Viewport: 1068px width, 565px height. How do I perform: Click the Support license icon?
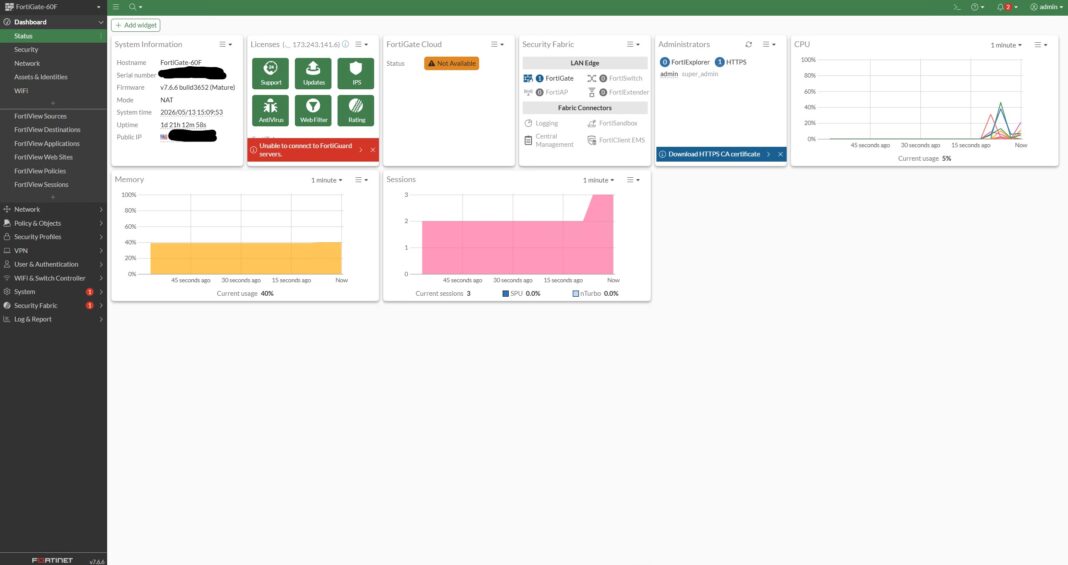(x=270, y=73)
